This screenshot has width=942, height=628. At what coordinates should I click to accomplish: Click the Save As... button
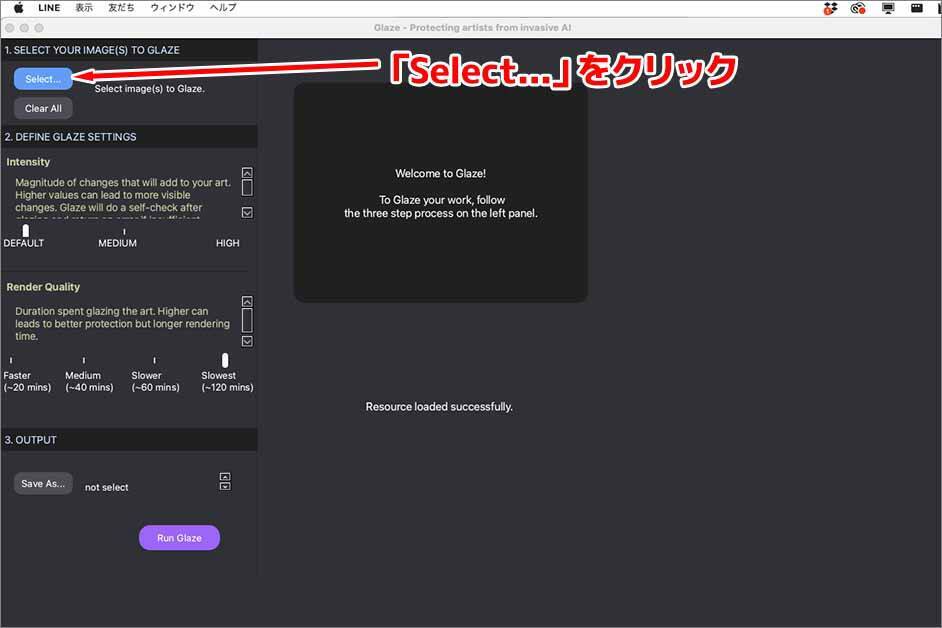[x=43, y=483]
